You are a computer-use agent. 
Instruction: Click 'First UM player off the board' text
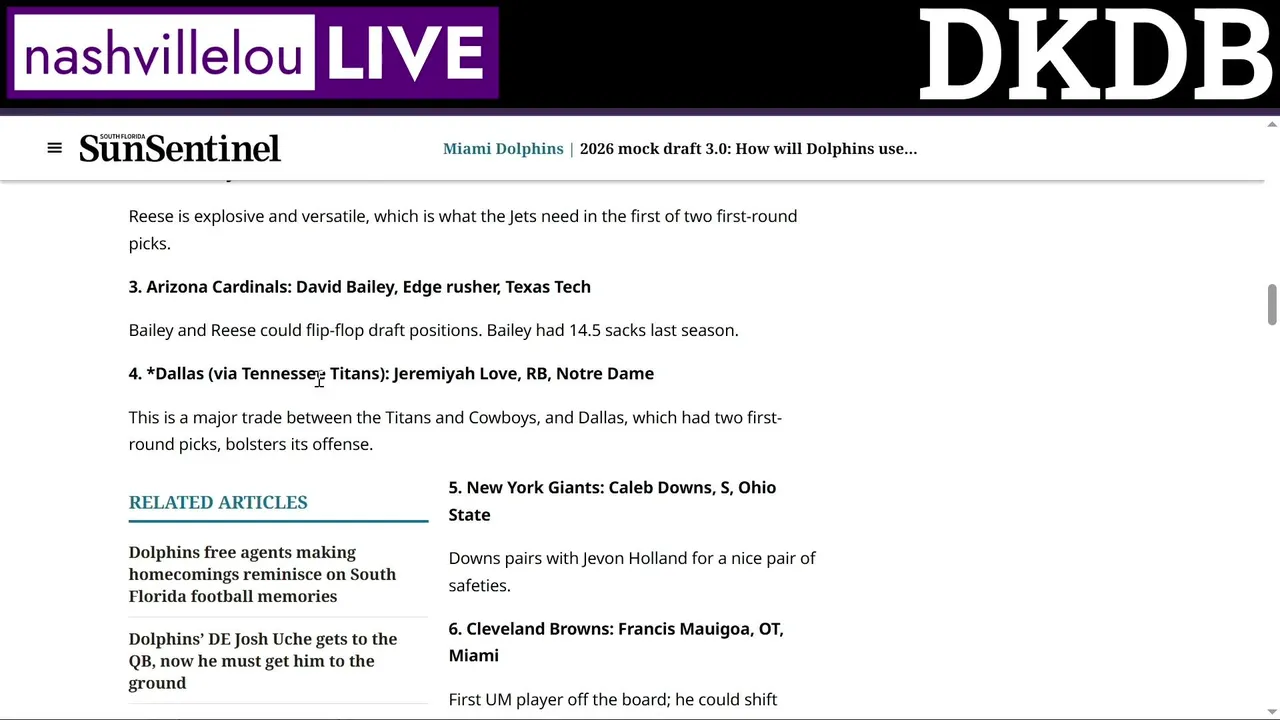pos(613,699)
